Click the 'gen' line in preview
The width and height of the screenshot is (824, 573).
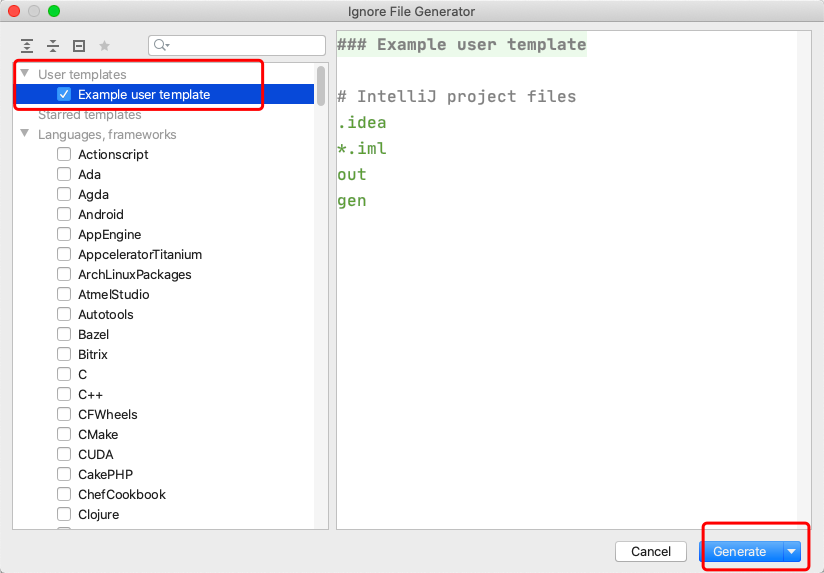coord(352,201)
